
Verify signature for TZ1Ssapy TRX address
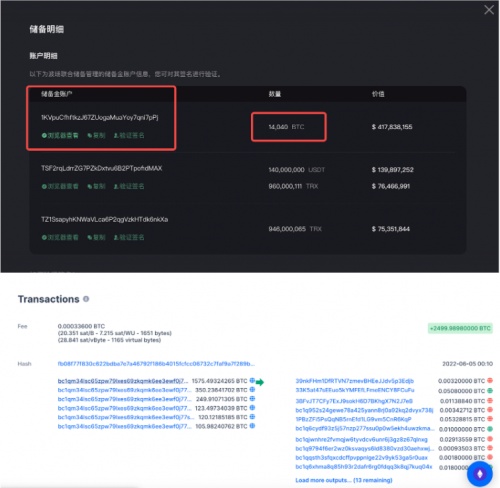[129, 237]
